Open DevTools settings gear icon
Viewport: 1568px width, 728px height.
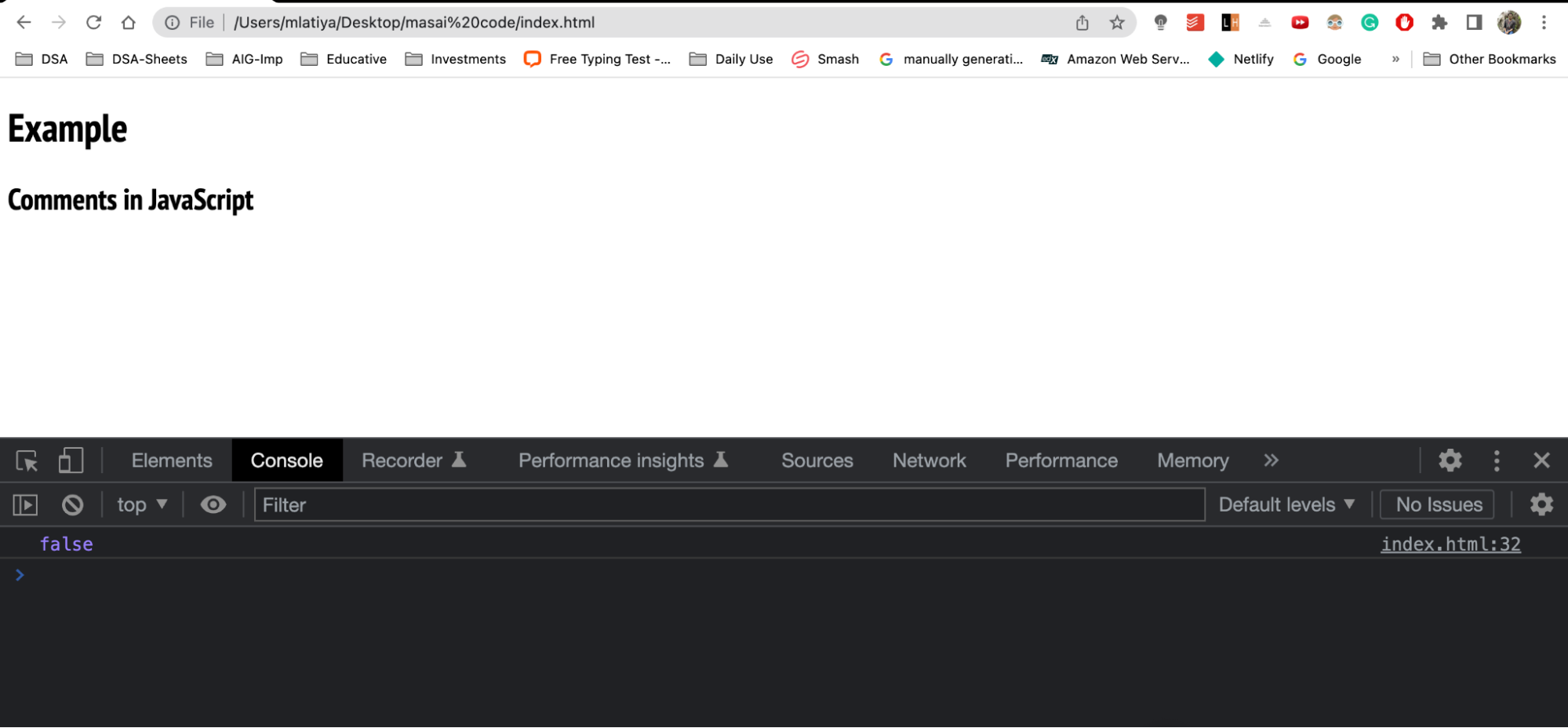(x=1450, y=460)
